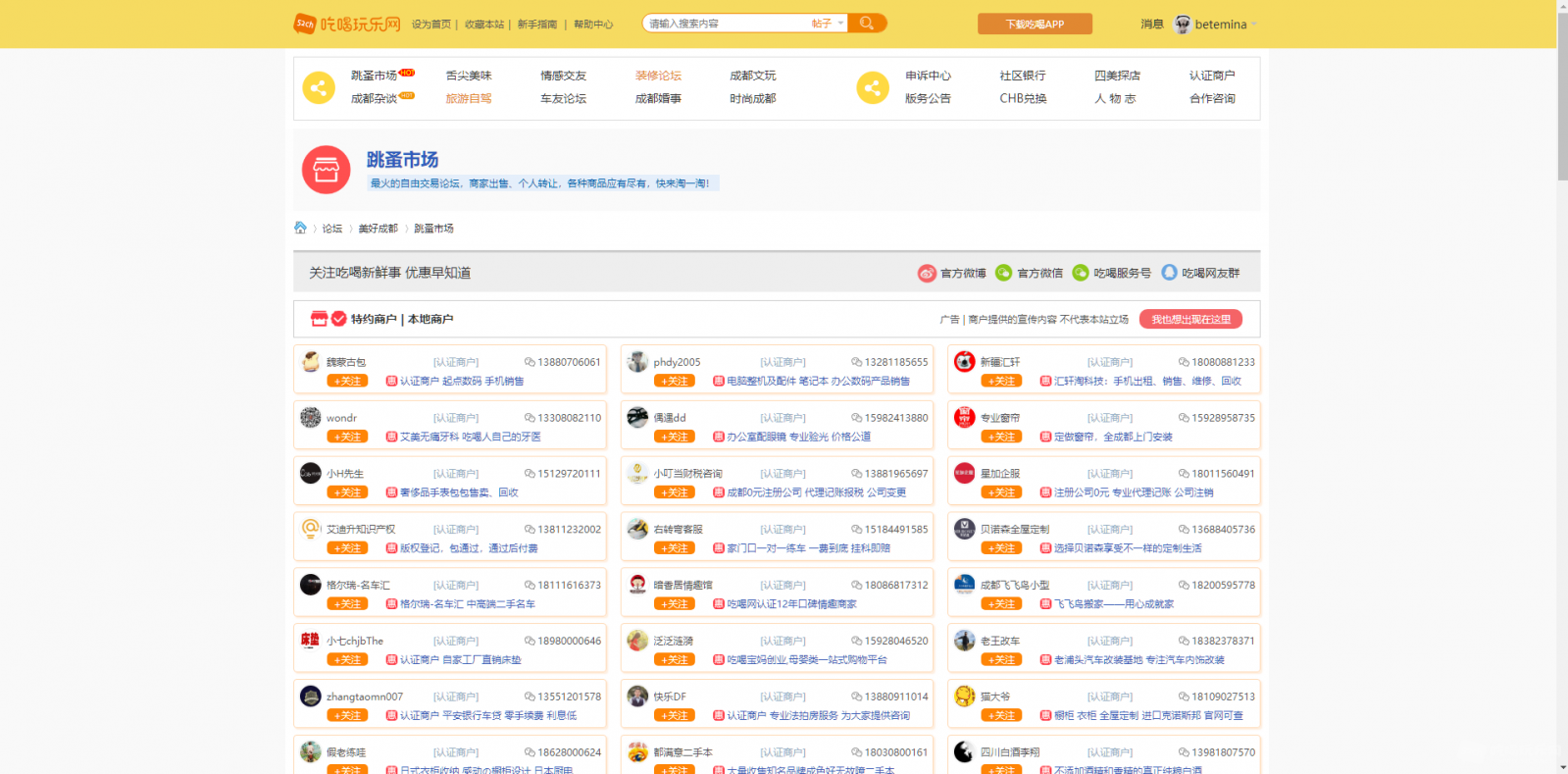Click the [认证商户] tag beside zhangtaomn007
Viewport: 1568px width, 774px height.
coord(456,697)
